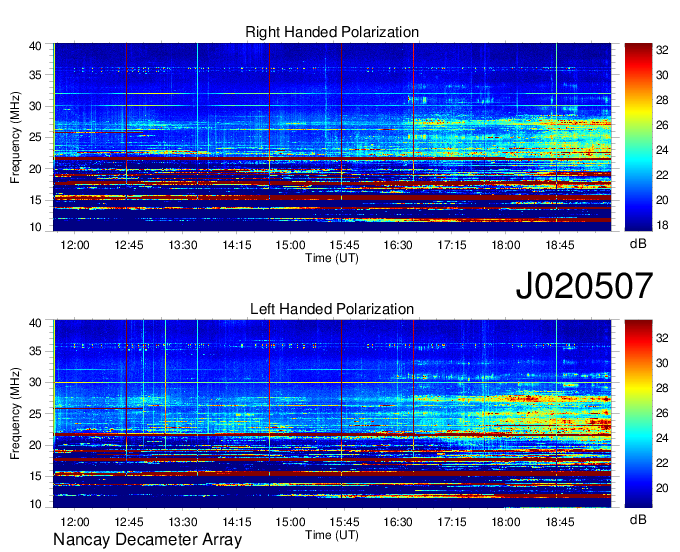The image size is (680, 552).
Task: Click 28 dB tick on Right Handed color bar
Action: point(662,100)
